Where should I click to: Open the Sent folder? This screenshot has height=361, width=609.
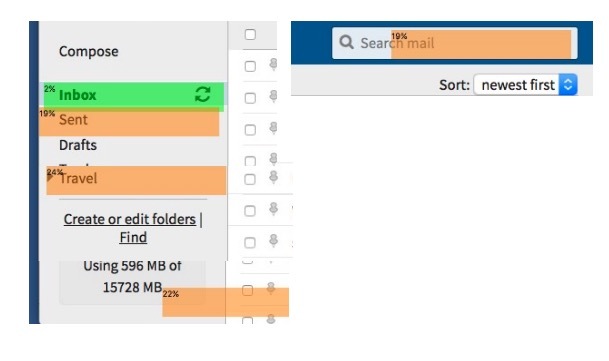[x=73, y=120]
